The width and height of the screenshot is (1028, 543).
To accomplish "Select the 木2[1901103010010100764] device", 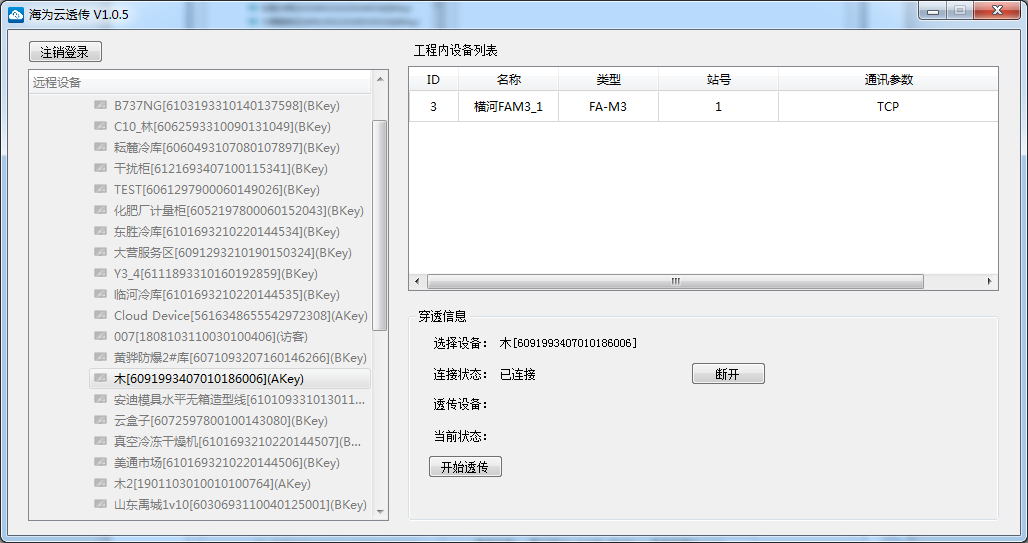I will pyautogui.click(x=212, y=483).
